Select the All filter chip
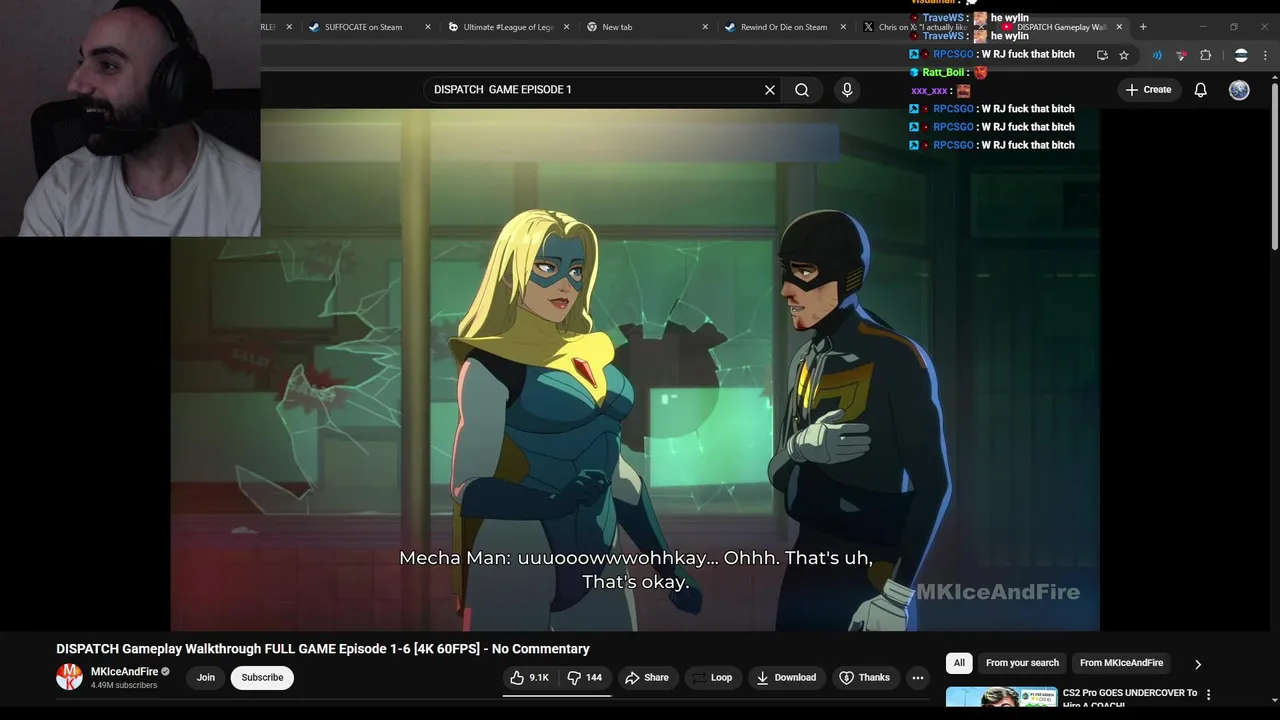The width and height of the screenshot is (1280, 720). [x=959, y=663]
